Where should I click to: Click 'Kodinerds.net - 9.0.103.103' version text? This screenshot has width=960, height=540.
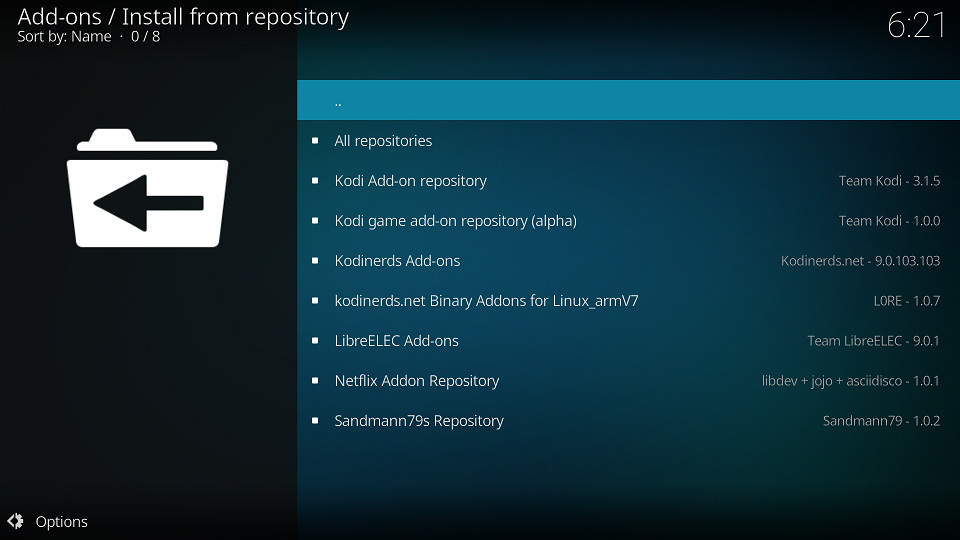pyautogui.click(x=860, y=261)
